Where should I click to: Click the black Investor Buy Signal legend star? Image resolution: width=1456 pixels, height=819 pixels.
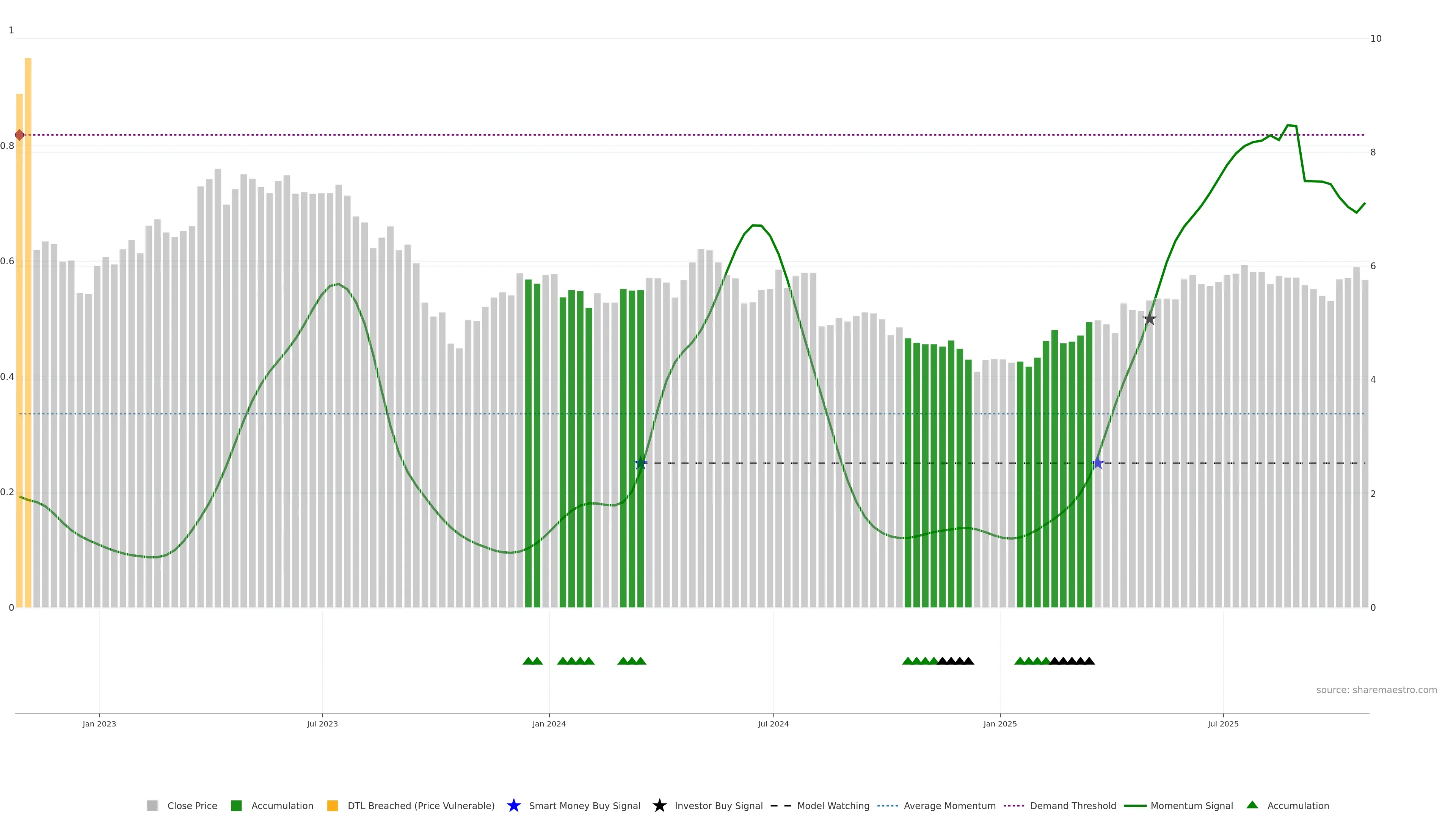tap(659, 805)
